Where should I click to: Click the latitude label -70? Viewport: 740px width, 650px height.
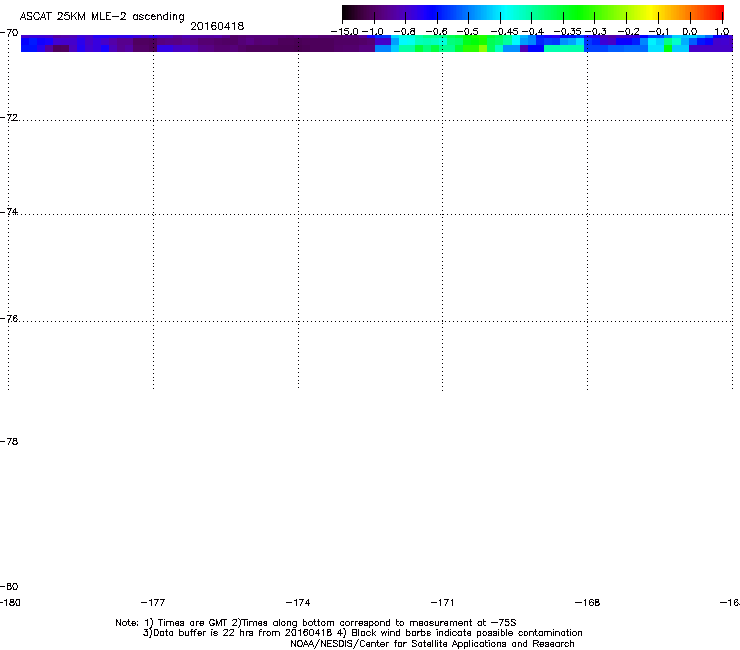click(9, 33)
